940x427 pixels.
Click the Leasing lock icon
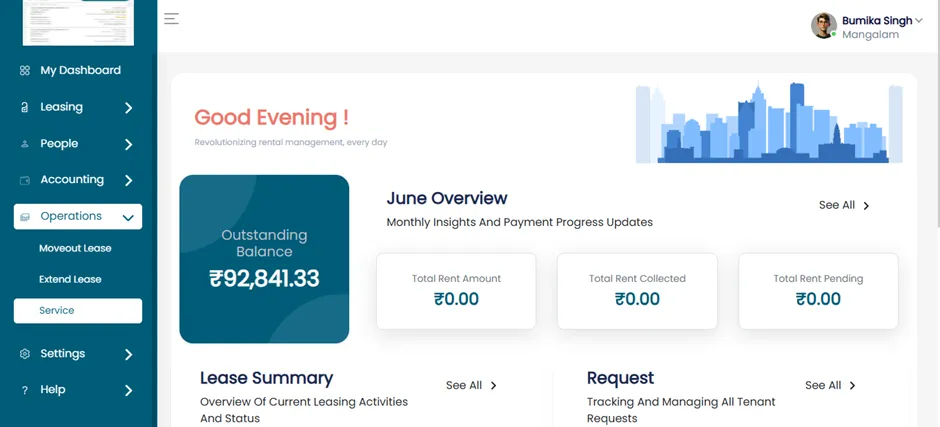pyautogui.click(x=25, y=107)
